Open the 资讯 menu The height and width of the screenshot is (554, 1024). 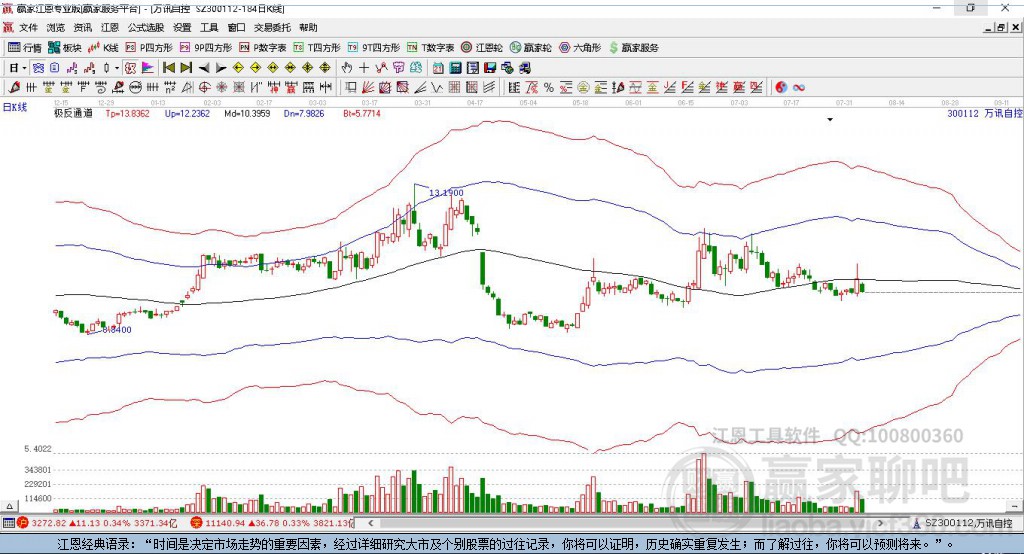click(x=82, y=27)
